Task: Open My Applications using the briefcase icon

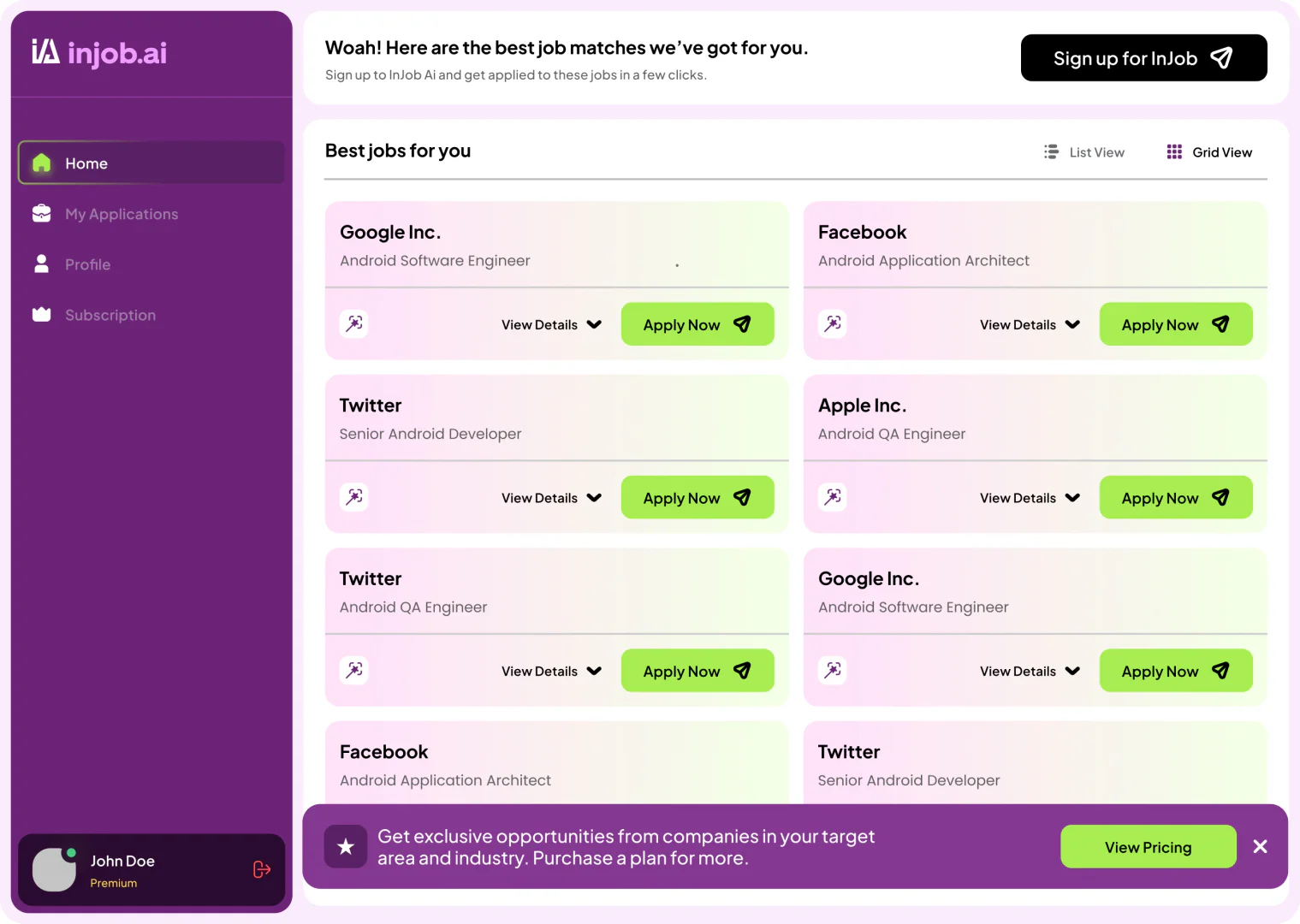Action: click(x=41, y=213)
